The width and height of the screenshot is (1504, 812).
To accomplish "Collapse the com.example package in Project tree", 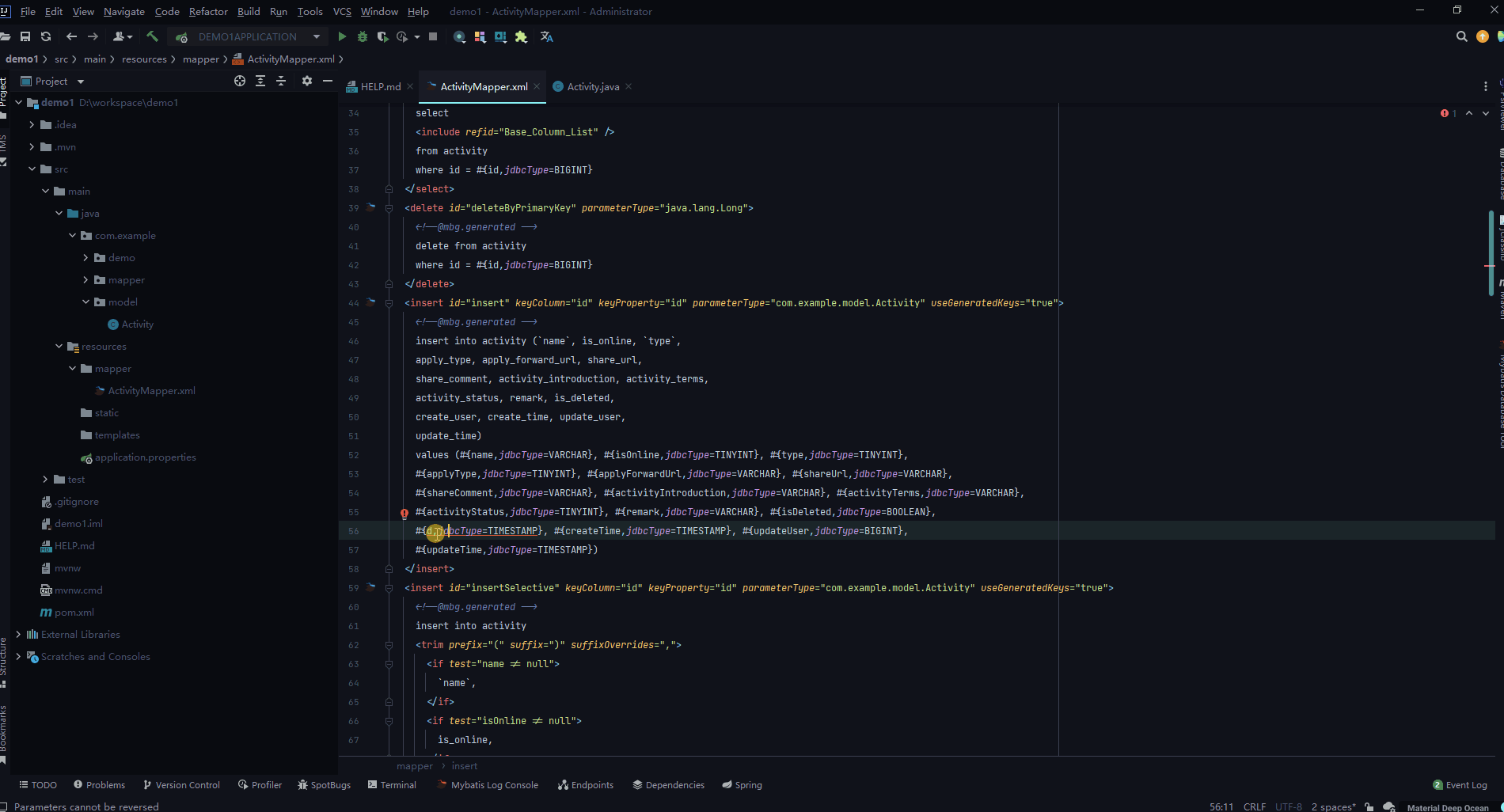I will pos(72,235).
